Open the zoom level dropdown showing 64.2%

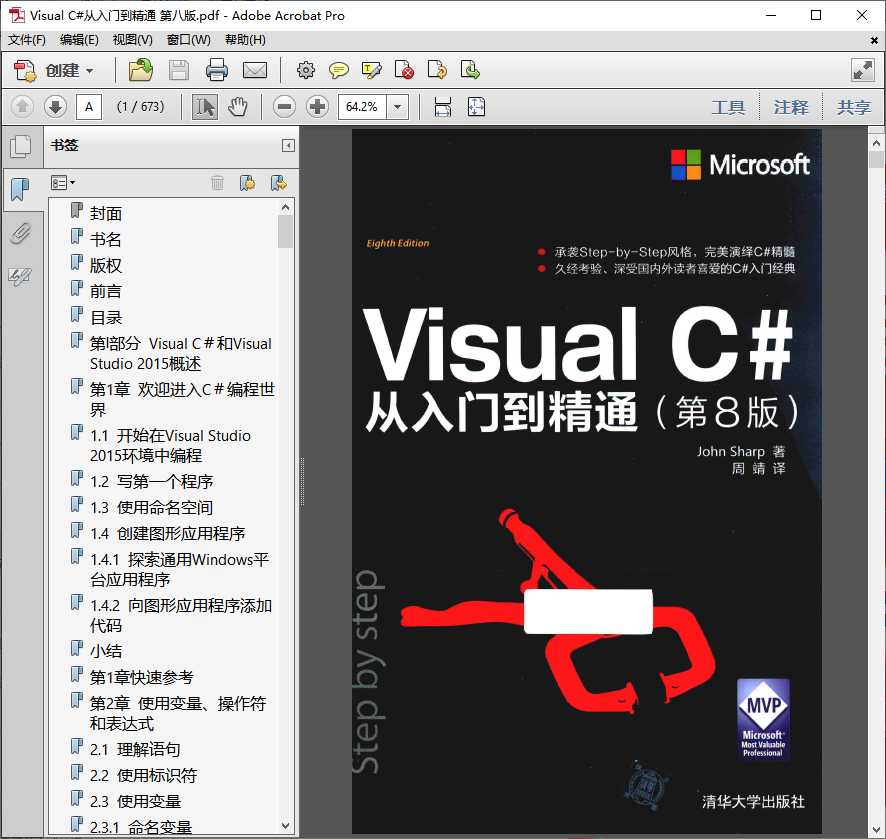(395, 107)
